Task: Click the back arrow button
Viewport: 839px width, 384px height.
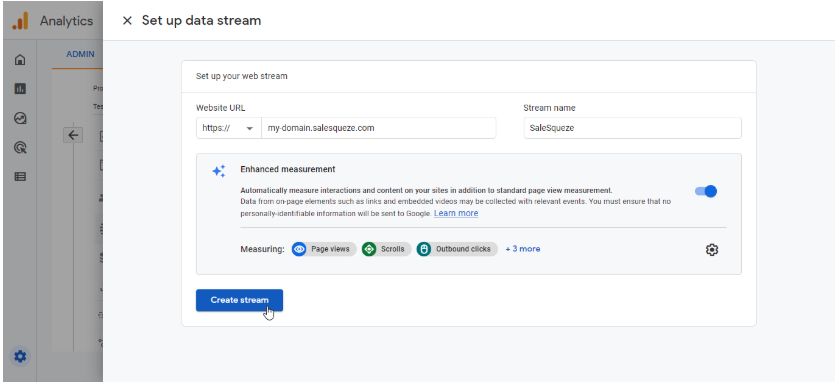Action: (x=73, y=135)
